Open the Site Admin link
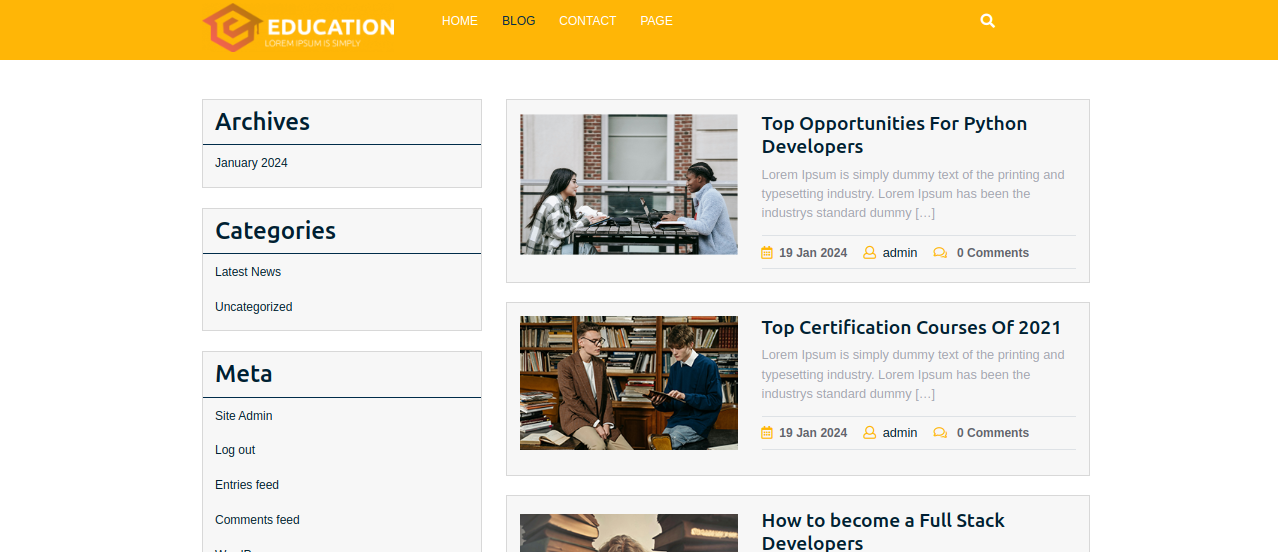 (243, 416)
